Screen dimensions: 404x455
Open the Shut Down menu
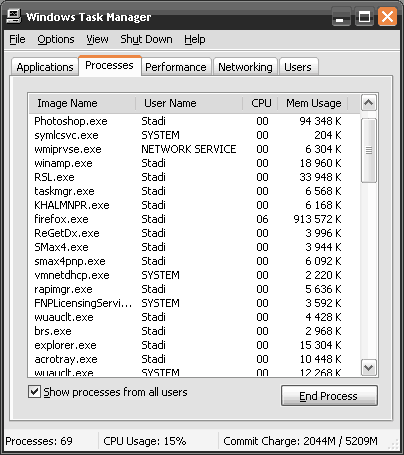point(146,39)
